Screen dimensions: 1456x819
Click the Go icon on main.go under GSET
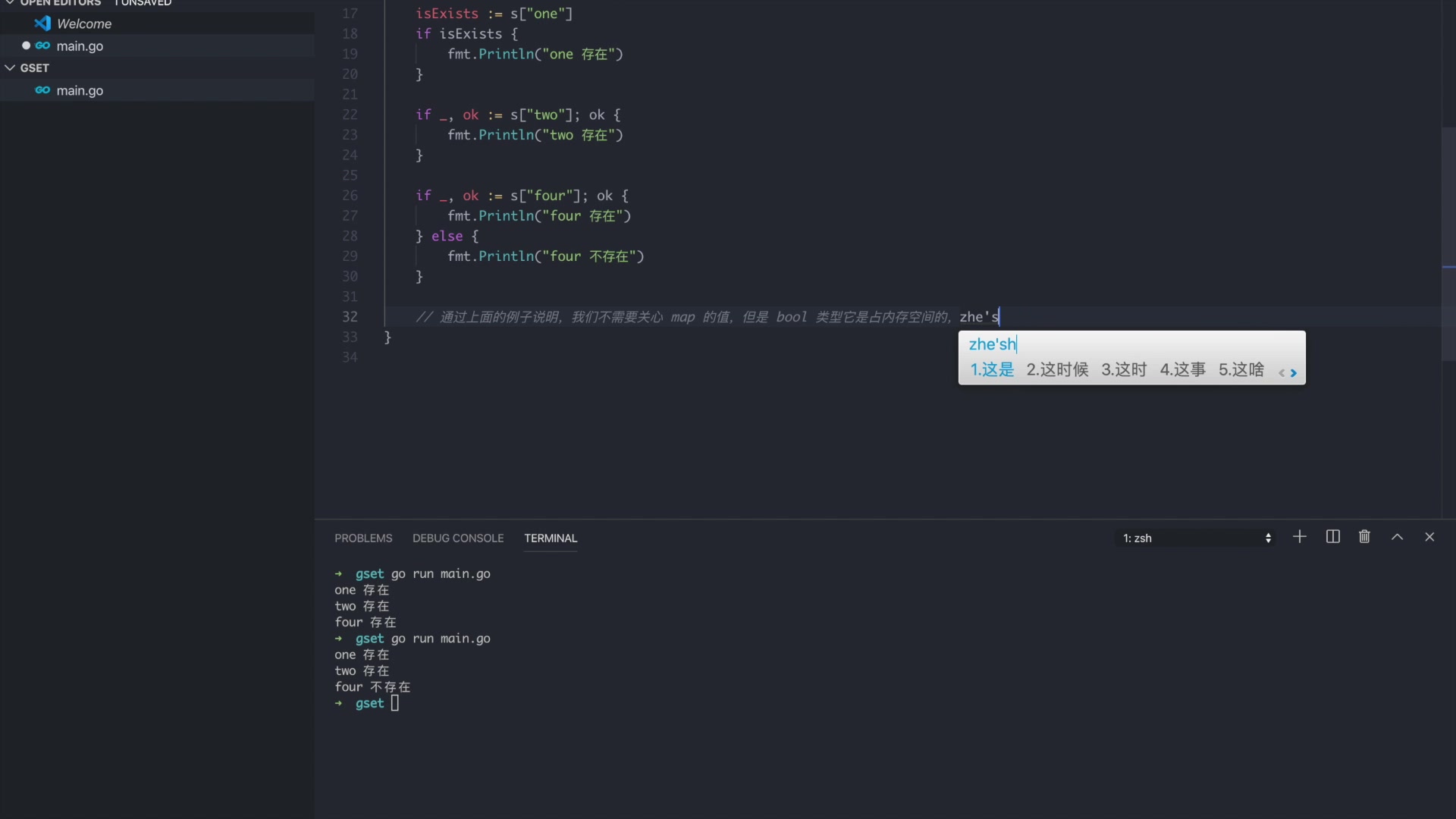pyautogui.click(x=43, y=90)
